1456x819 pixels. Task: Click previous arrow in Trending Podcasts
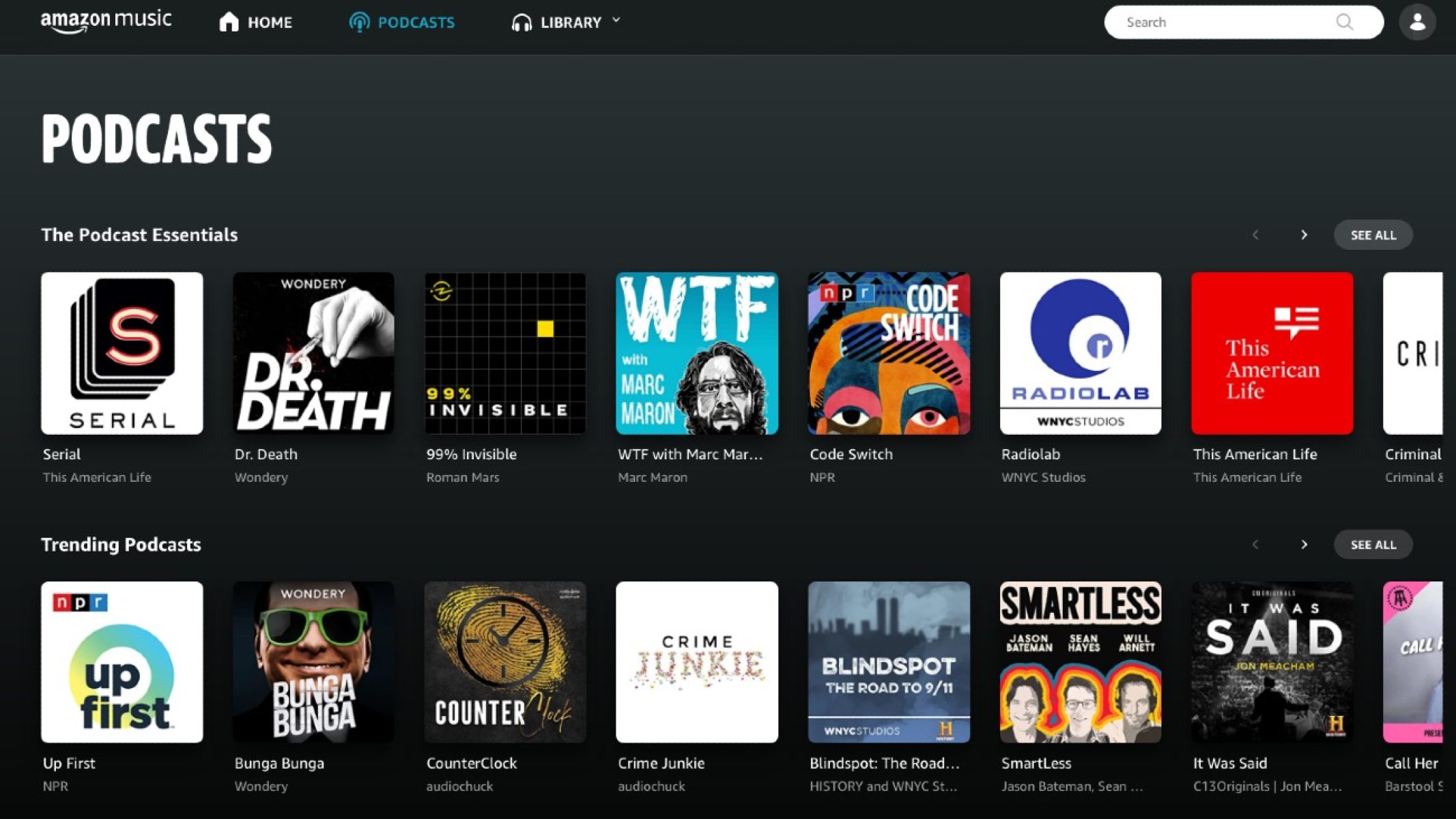[x=1255, y=545]
